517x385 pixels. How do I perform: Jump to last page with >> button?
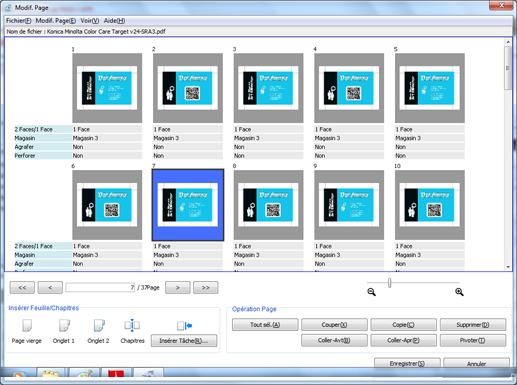(206, 288)
